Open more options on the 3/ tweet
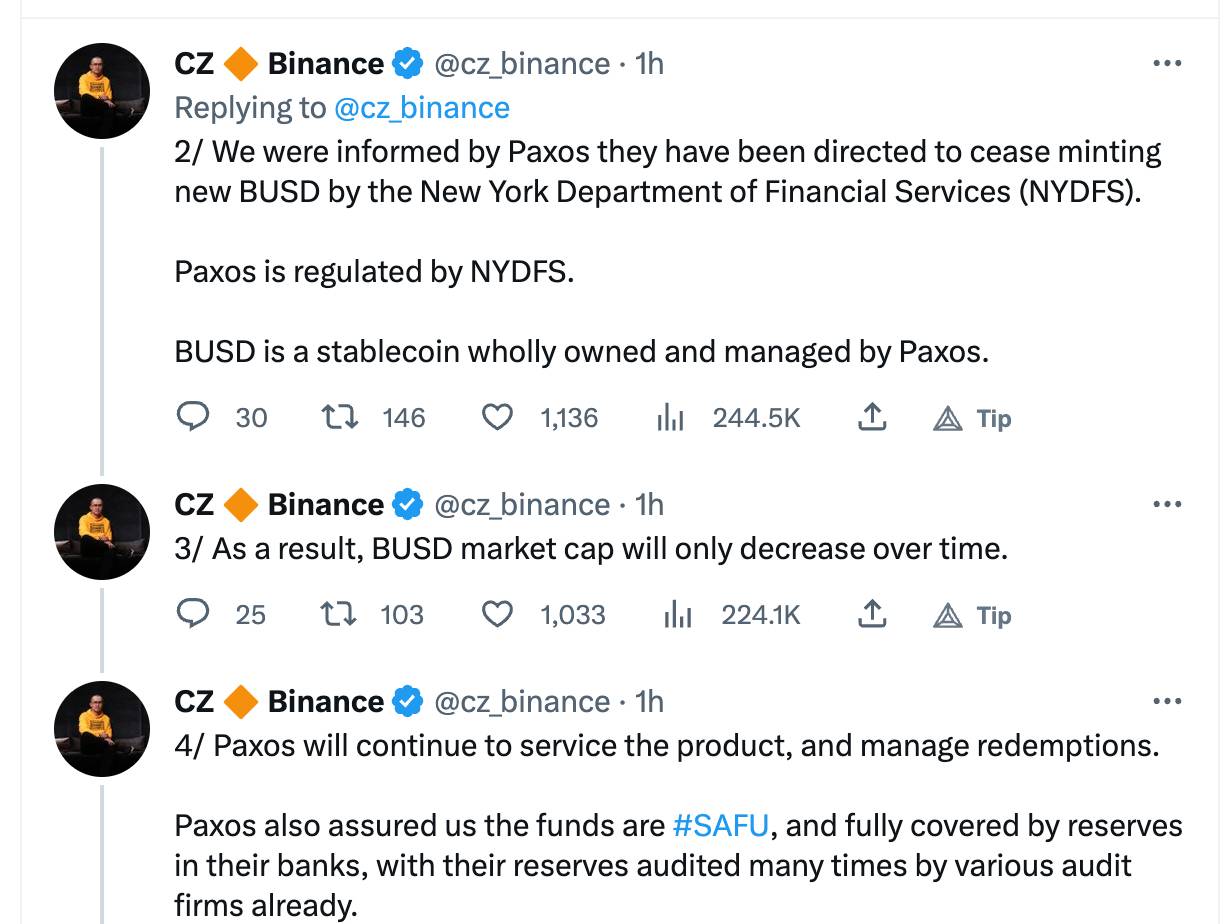 pos(1167,505)
